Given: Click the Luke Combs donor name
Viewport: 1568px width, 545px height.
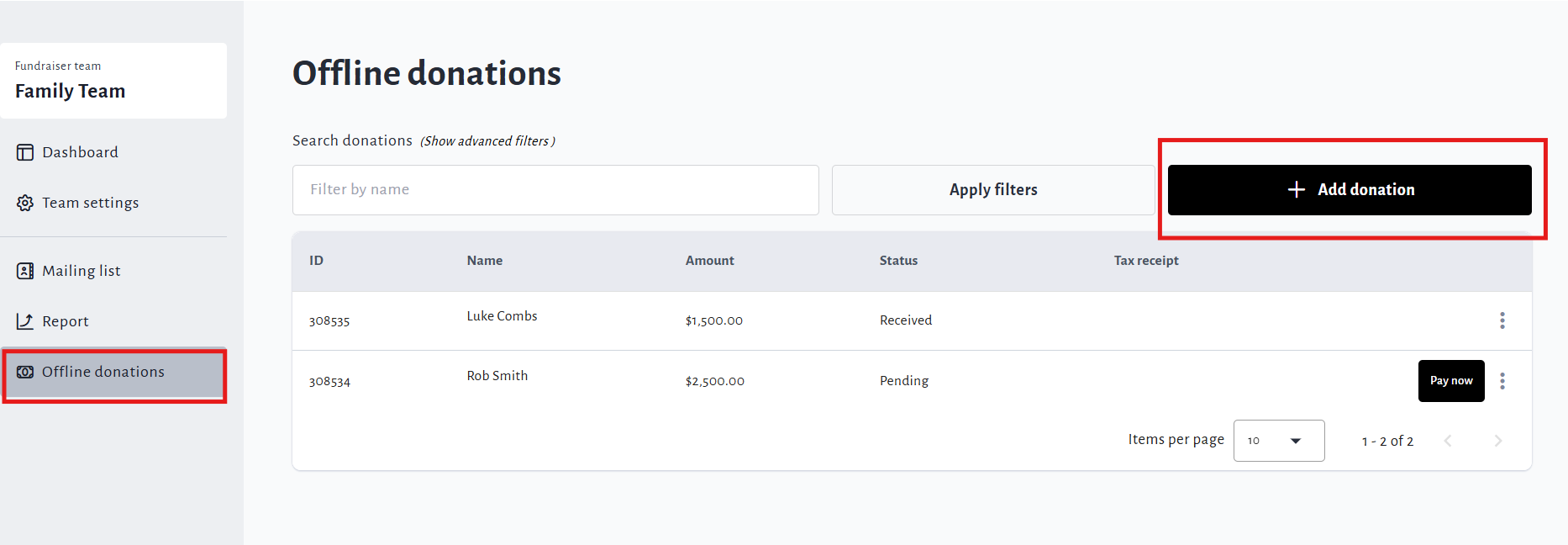Looking at the screenshot, I should tap(502, 316).
